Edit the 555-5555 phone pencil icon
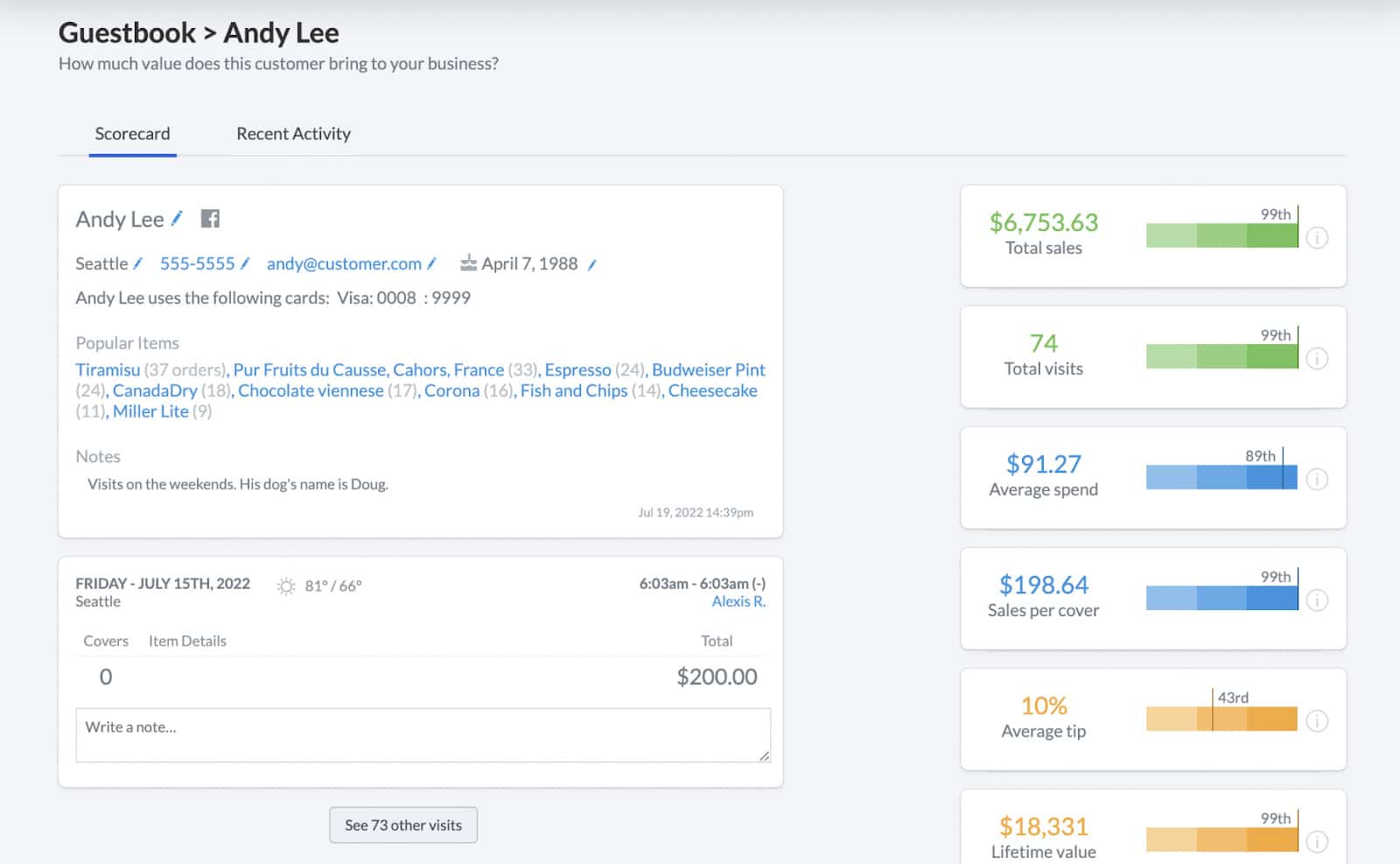Image resolution: width=1400 pixels, height=864 pixels. tap(245, 263)
